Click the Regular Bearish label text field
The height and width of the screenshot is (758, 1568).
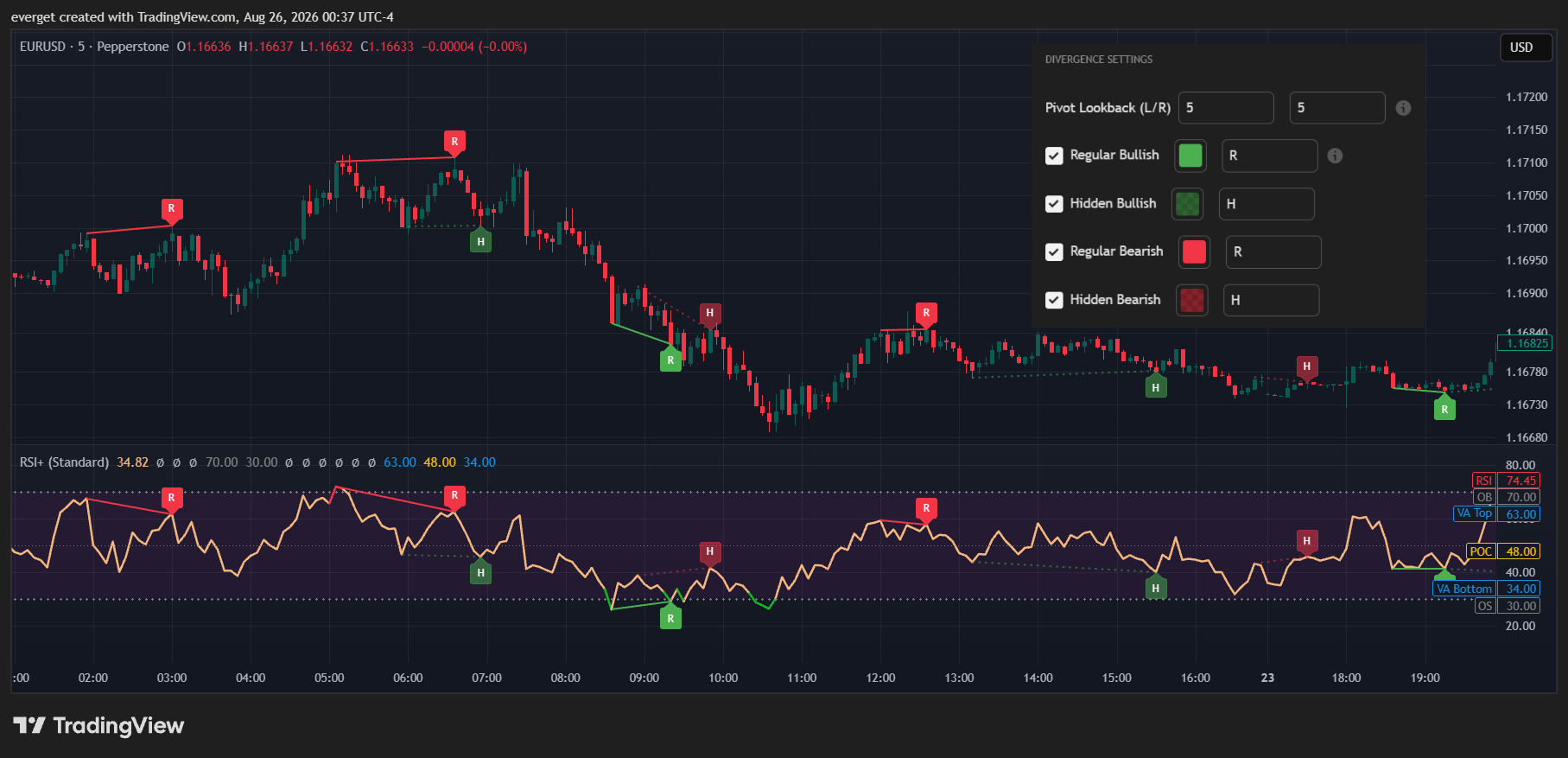pyautogui.click(x=1273, y=252)
